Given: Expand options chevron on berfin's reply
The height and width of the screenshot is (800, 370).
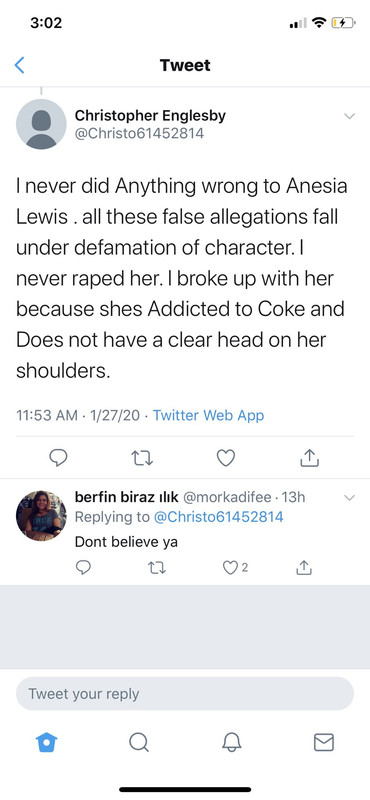Looking at the screenshot, I should pos(349,497).
